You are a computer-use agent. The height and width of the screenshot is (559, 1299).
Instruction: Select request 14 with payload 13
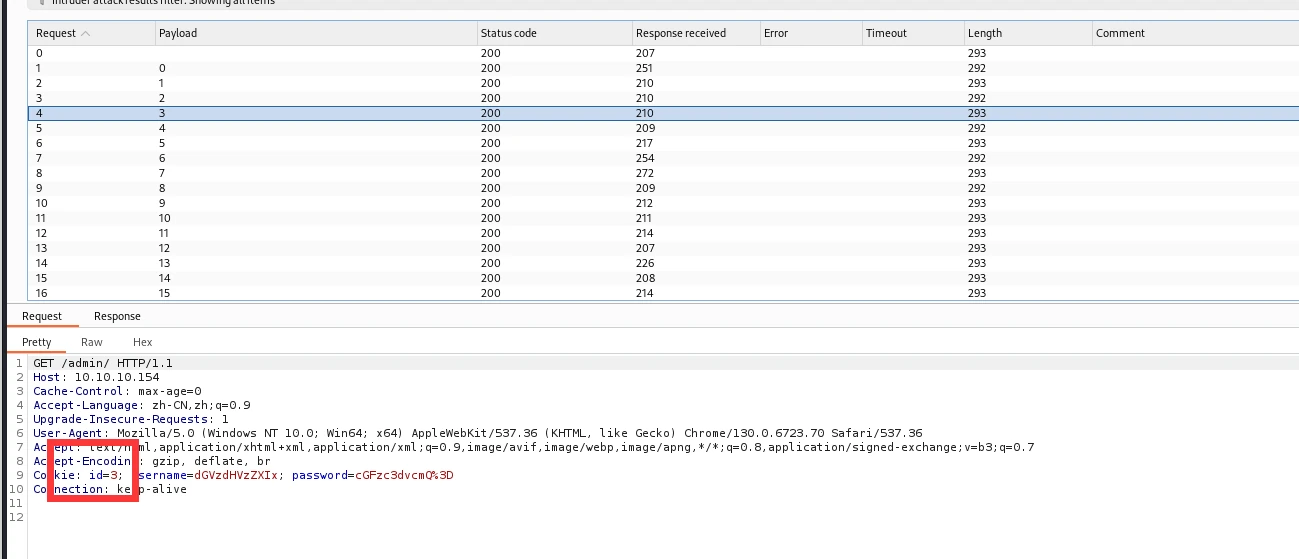(x=663, y=263)
